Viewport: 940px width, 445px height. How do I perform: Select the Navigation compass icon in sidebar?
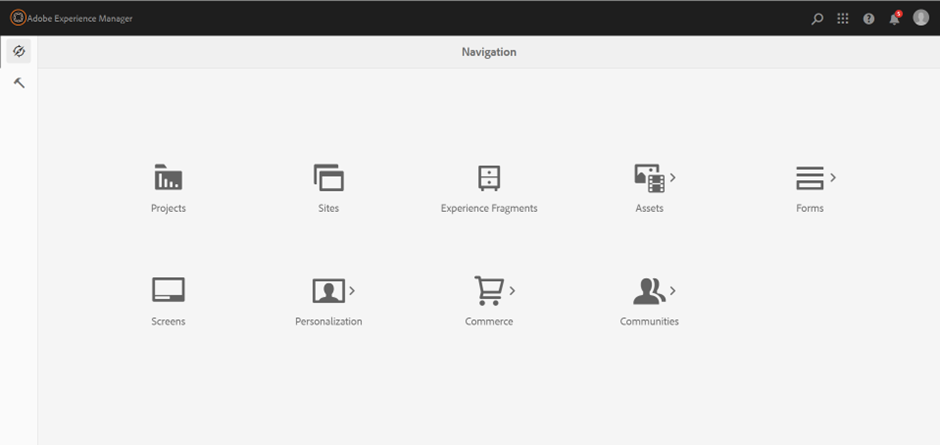19,52
